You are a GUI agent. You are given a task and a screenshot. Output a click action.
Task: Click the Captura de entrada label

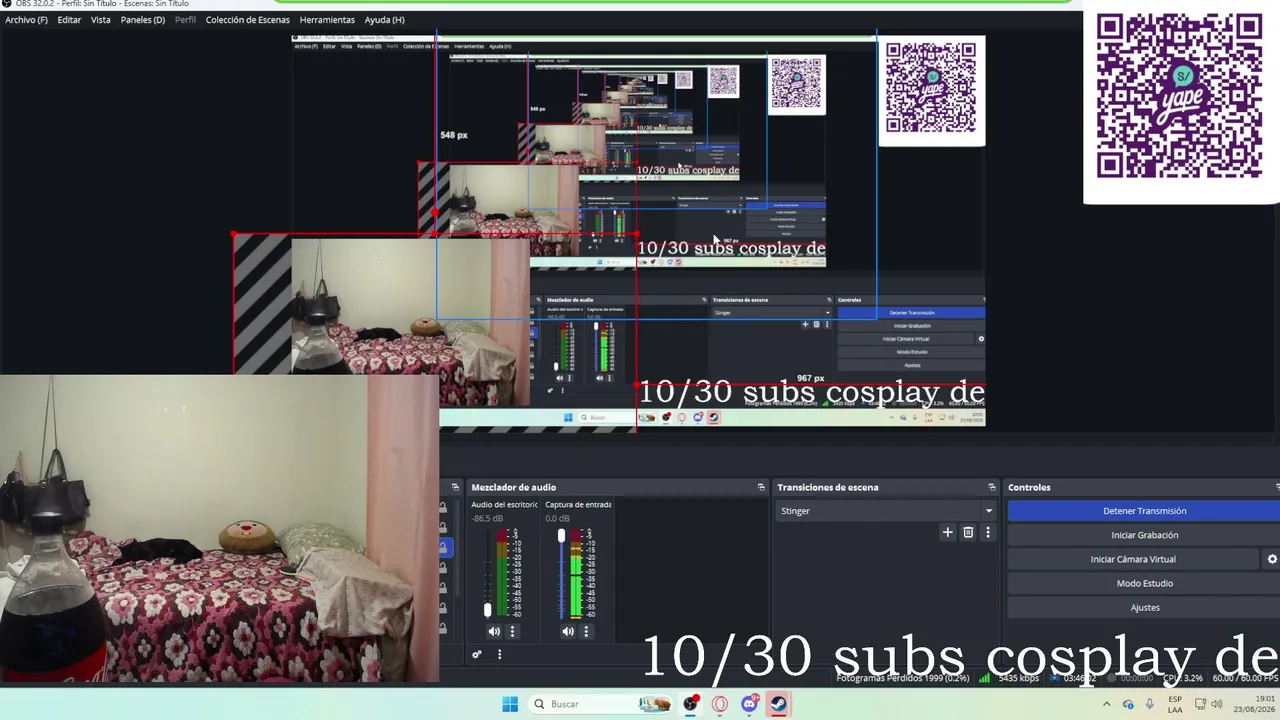578,505
